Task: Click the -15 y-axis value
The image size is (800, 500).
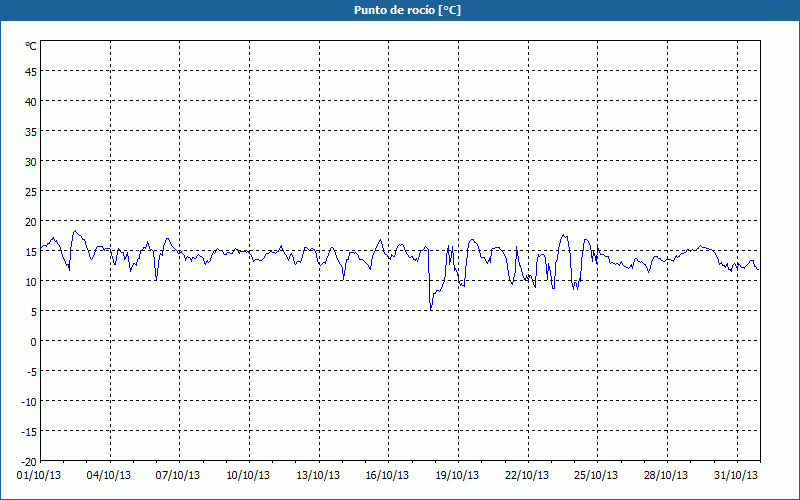Action: point(29,432)
